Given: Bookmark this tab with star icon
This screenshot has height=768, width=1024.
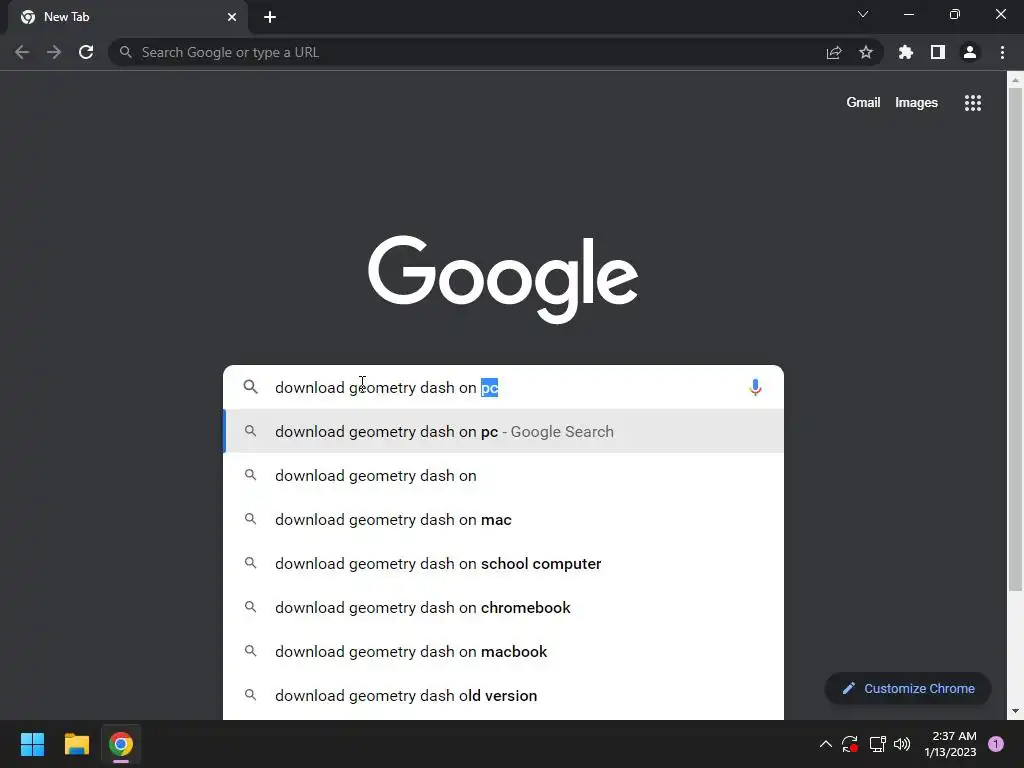Looking at the screenshot, I should click(x=866, y=52).
